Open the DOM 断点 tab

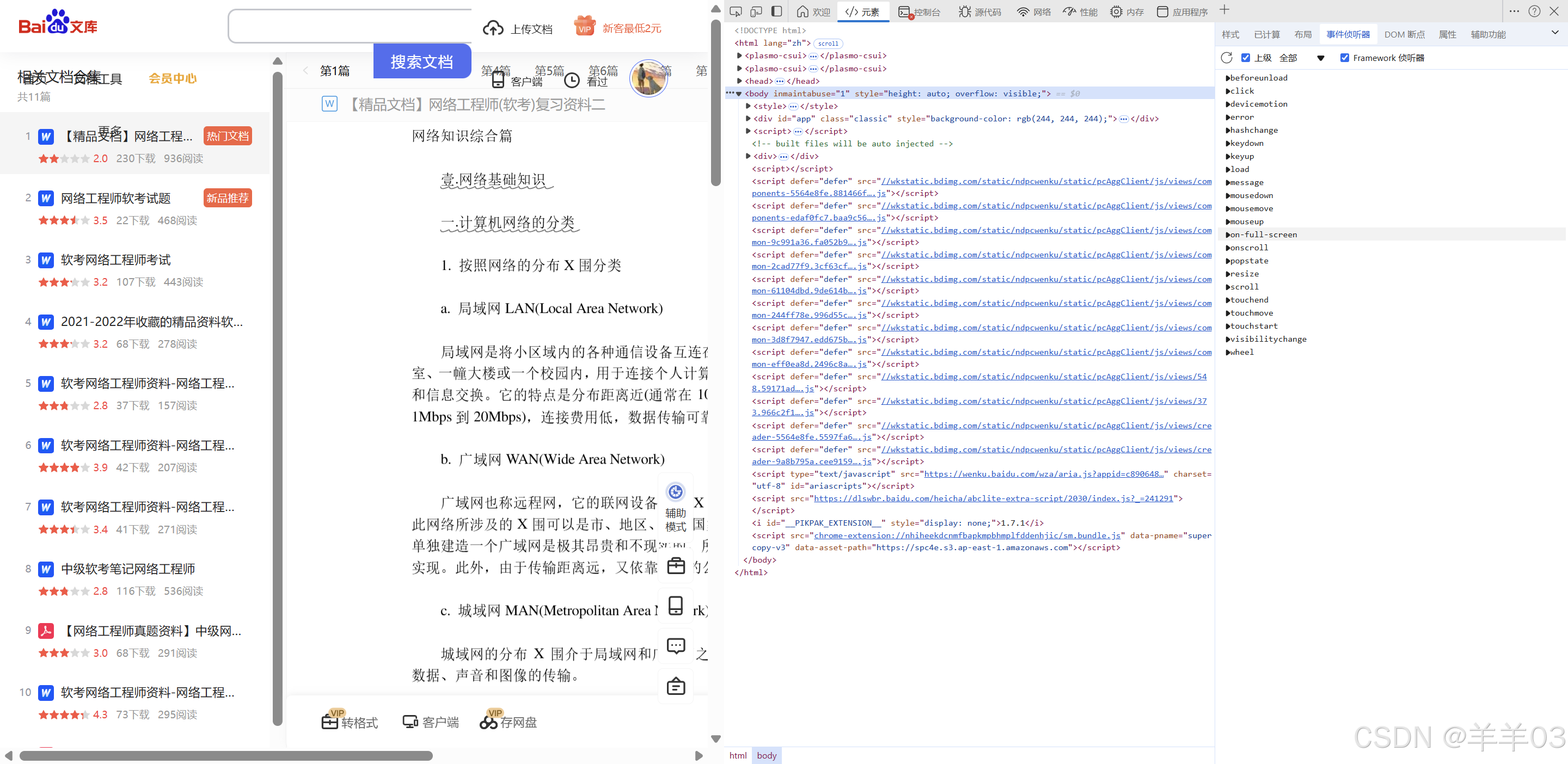pos(1404,35)
